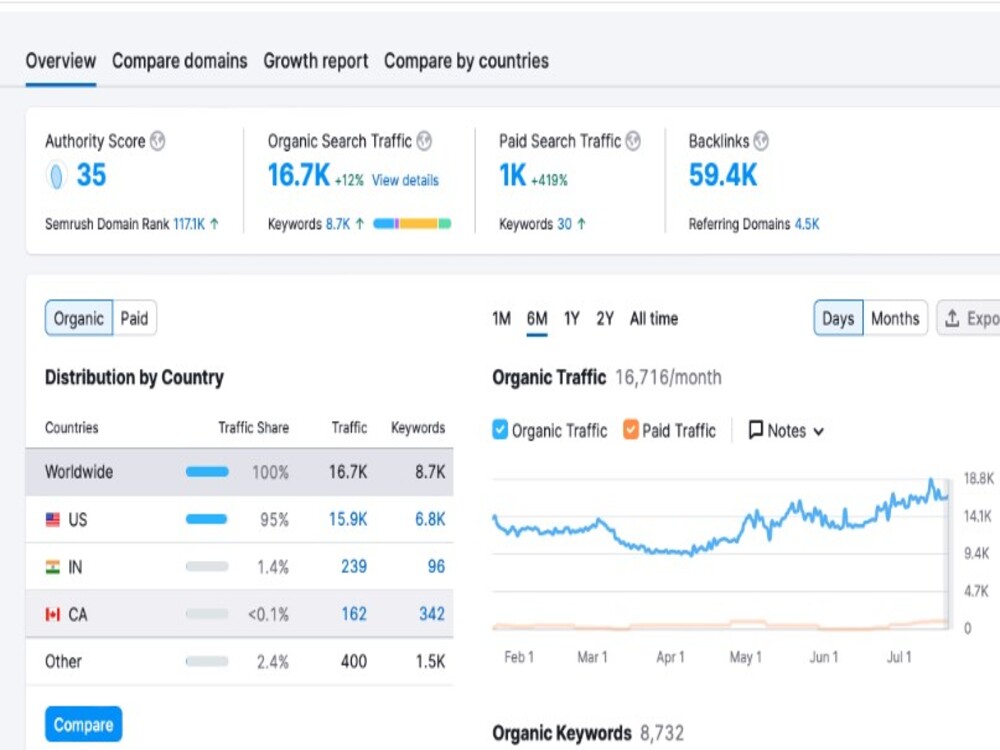This screenshot has width=1000, height=750.
Task: Click the India flag icon
Action: pyautogui.click(x=52, y=566)
